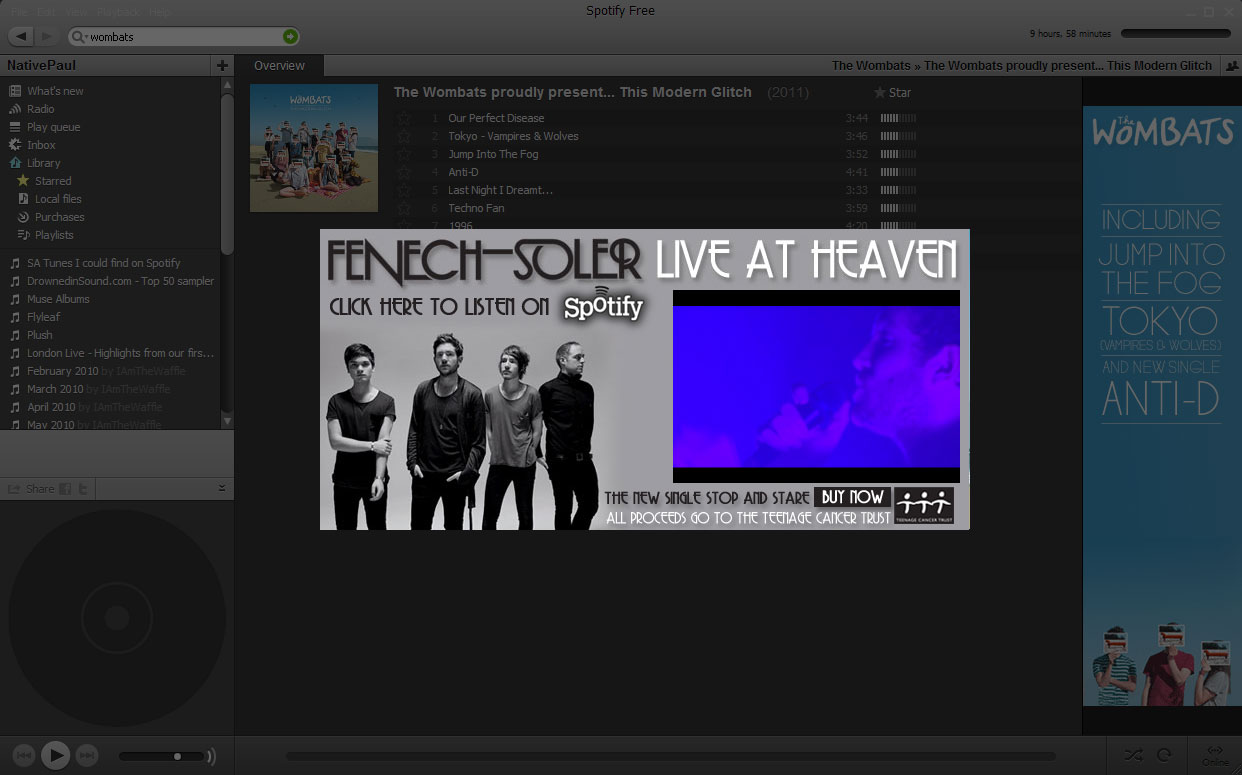Toggle shuffle playback icon

[x=1133, y=755]
